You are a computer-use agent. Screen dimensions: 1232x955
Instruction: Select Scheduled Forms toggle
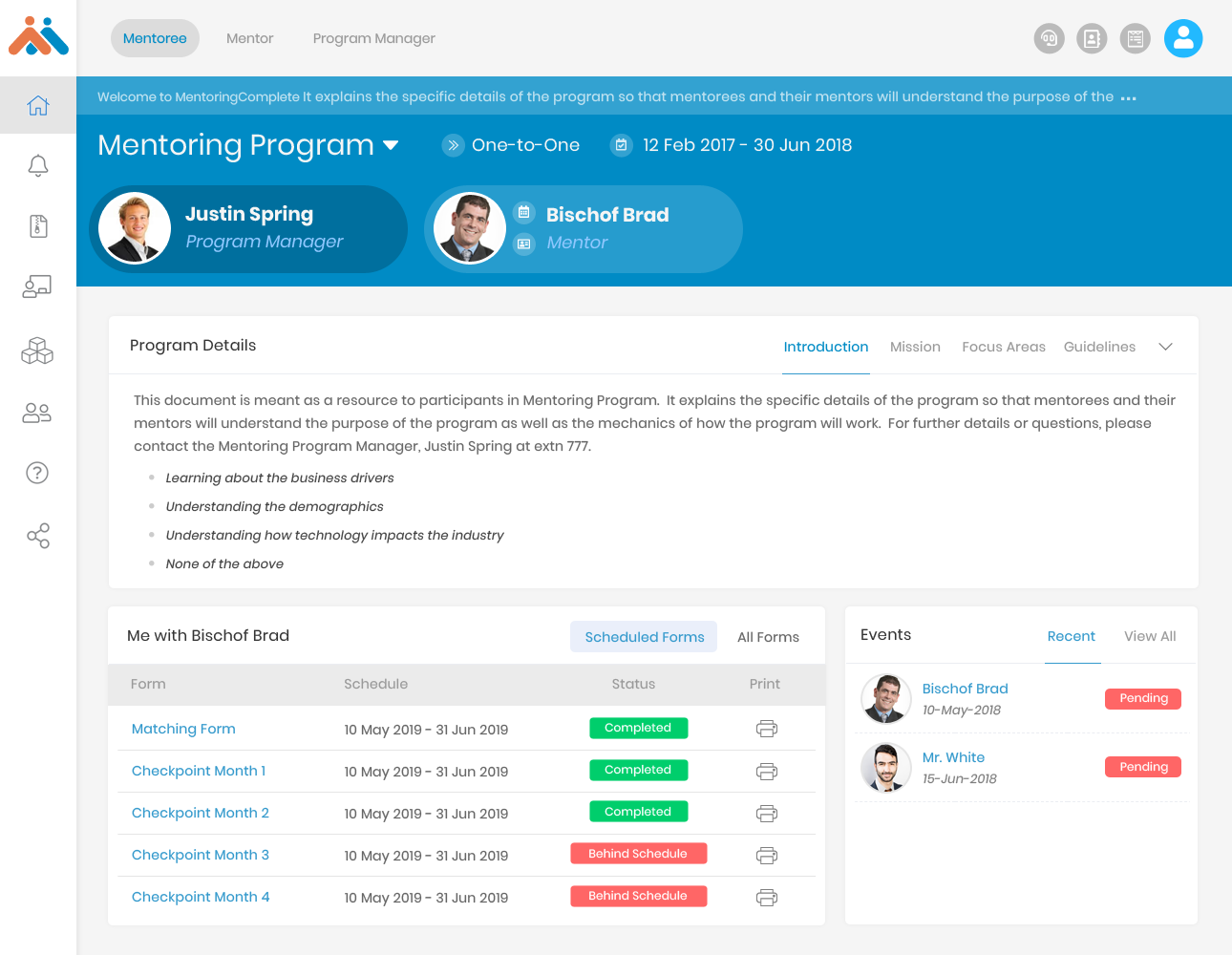coord(644,637)
